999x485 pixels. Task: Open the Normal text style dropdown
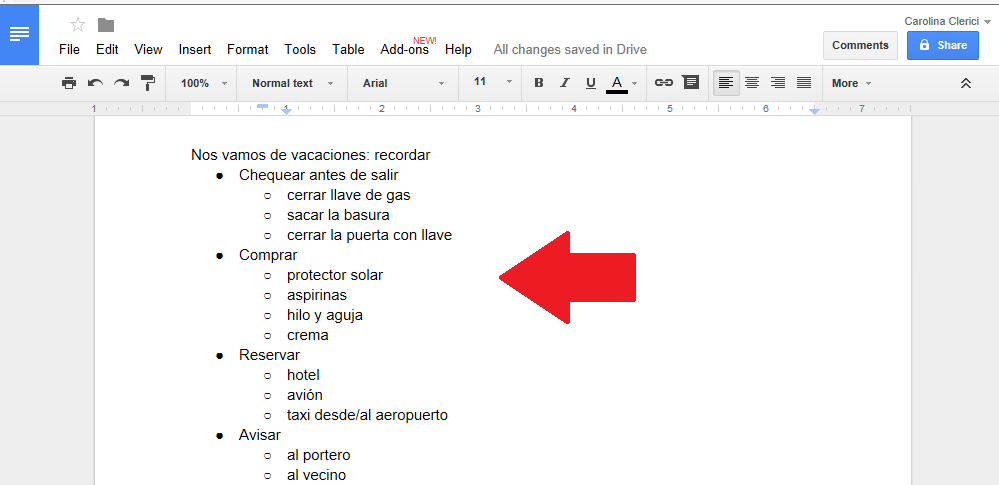292,83
